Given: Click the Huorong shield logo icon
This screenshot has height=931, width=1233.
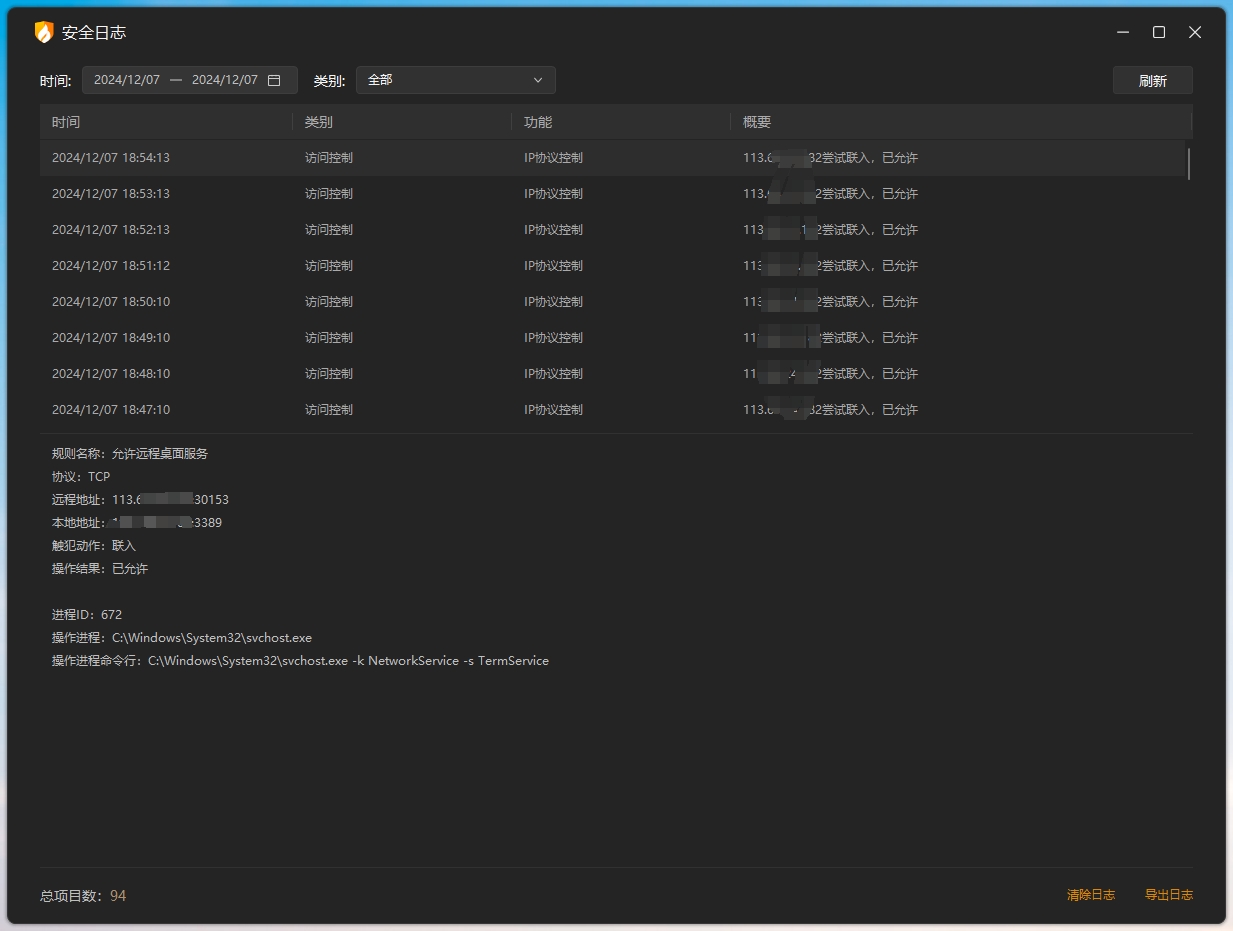Looking at the screenshot, I should (44, 32).
